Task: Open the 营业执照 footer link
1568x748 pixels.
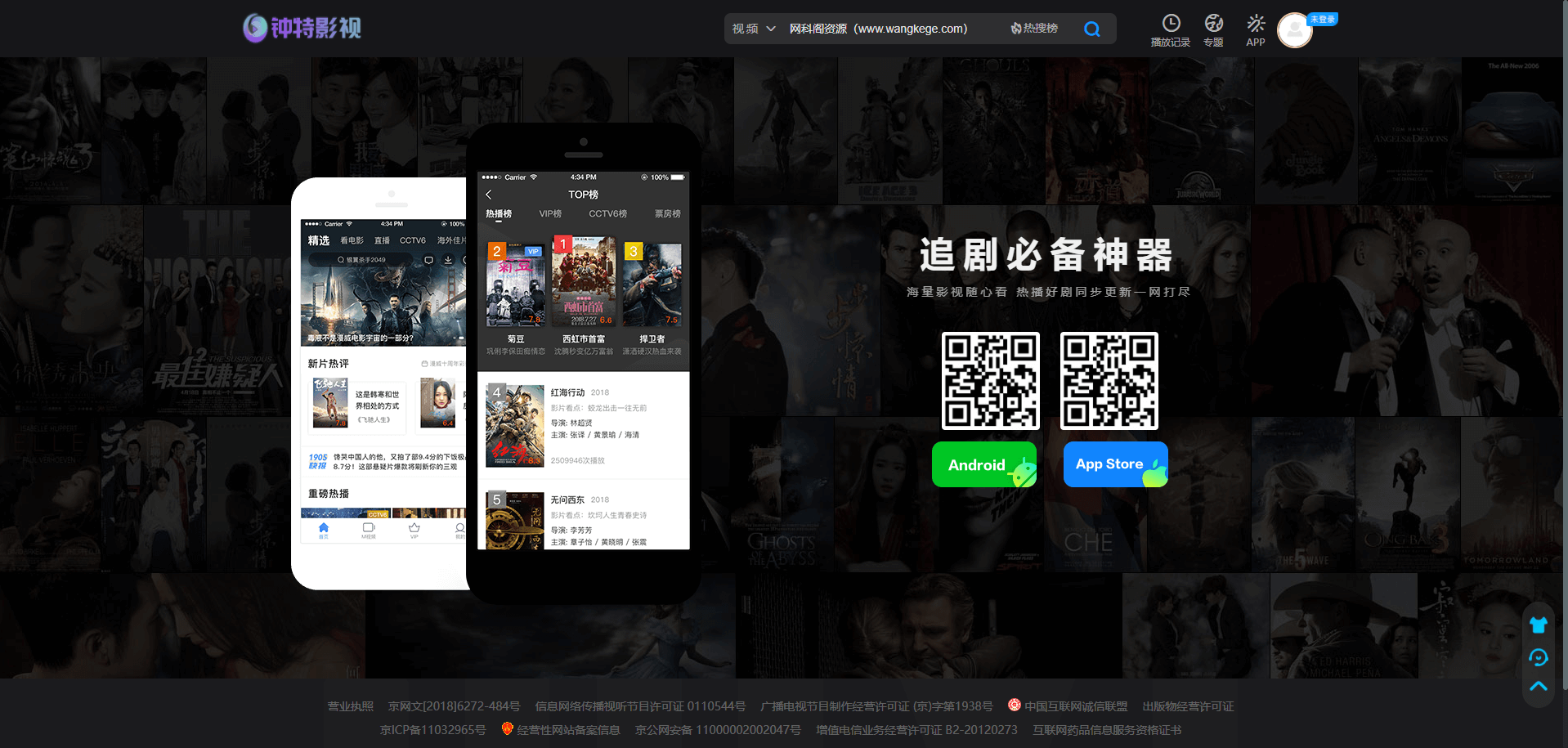Action: (351, 706)
